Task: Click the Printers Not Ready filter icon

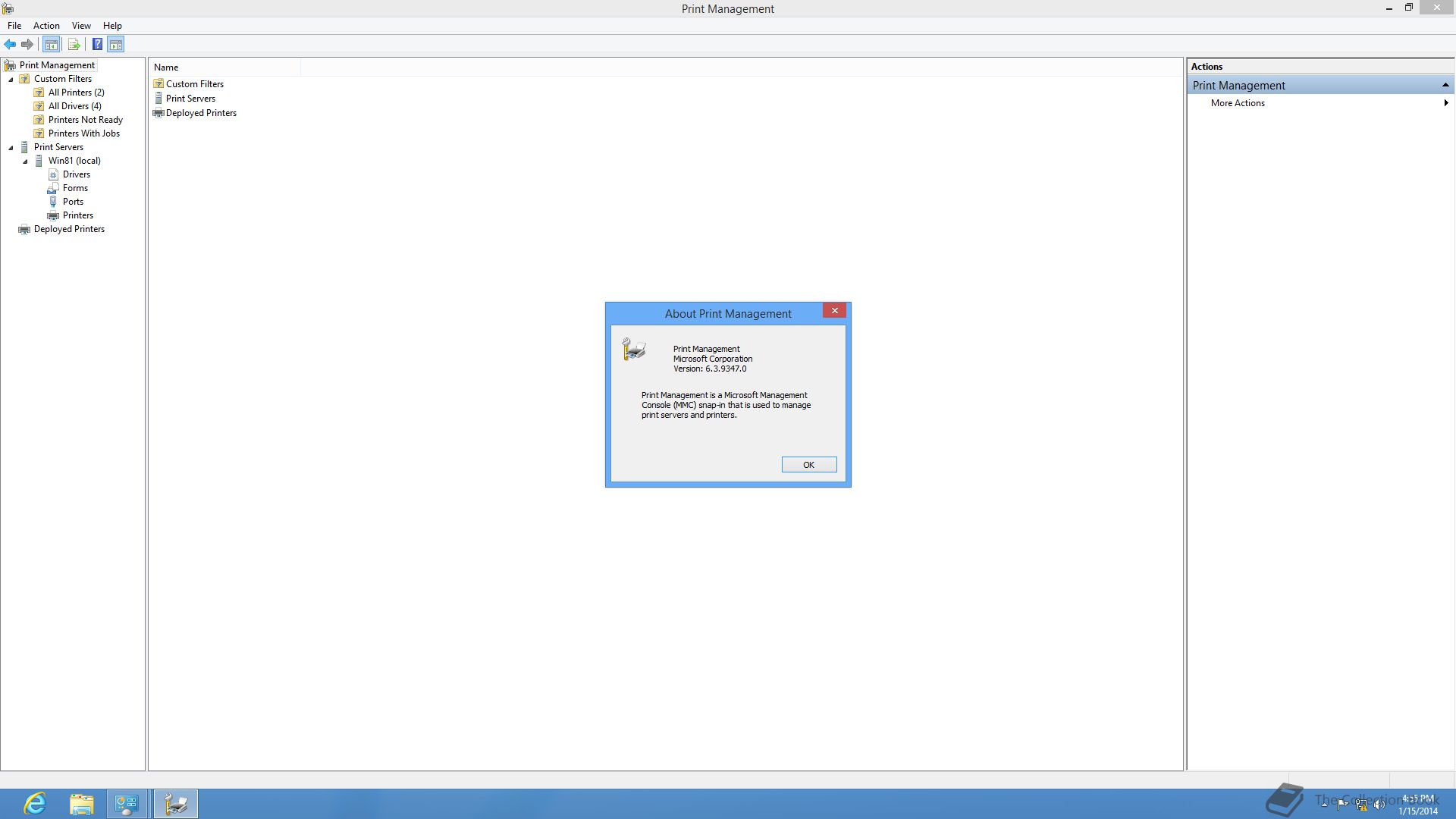Action: pyautogui.click(x=39, y=120)
